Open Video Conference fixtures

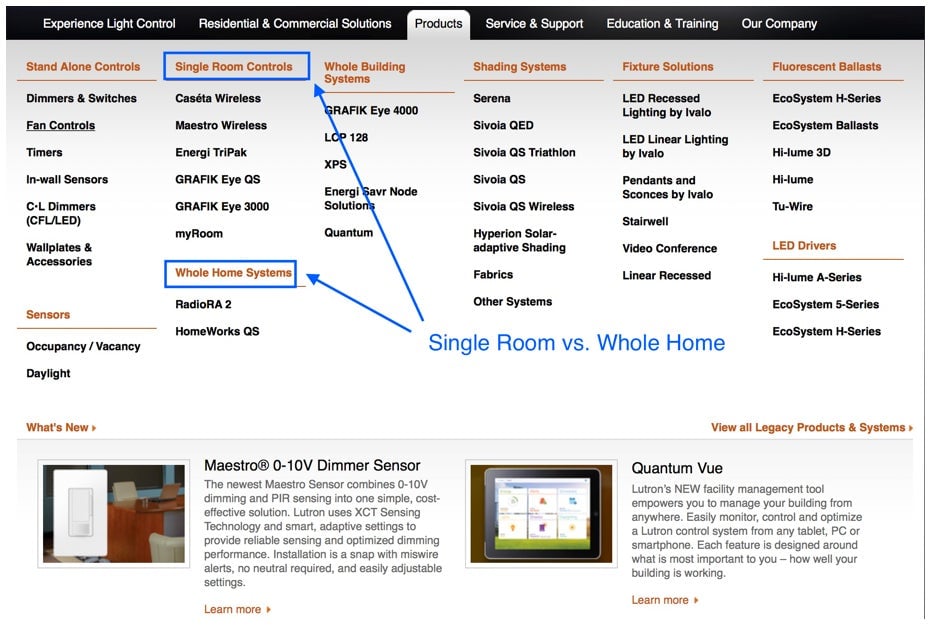pyautogui.click(x=670, y=248)
